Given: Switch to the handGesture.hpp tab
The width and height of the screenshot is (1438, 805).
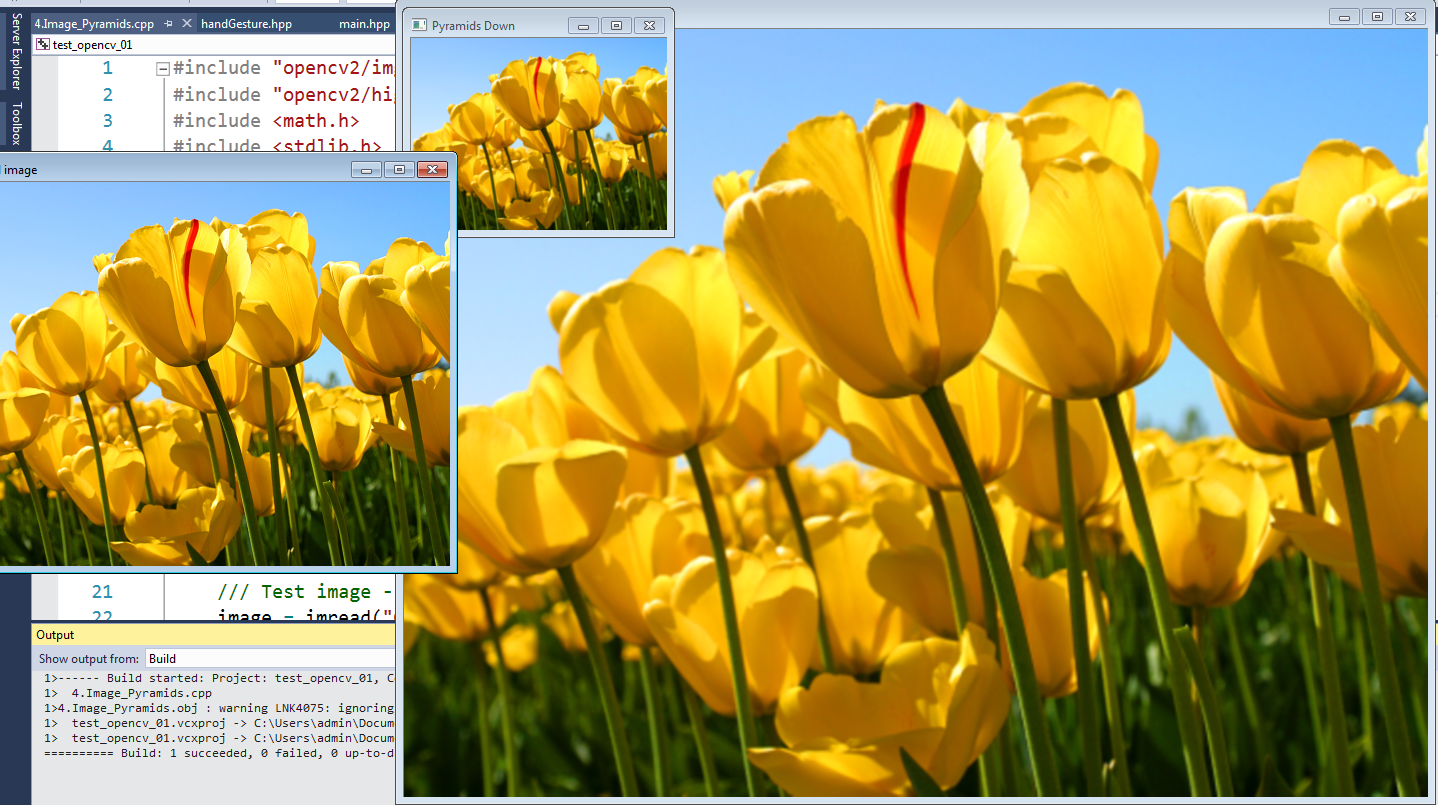Looking at the screenshot, I should [246, 24].
